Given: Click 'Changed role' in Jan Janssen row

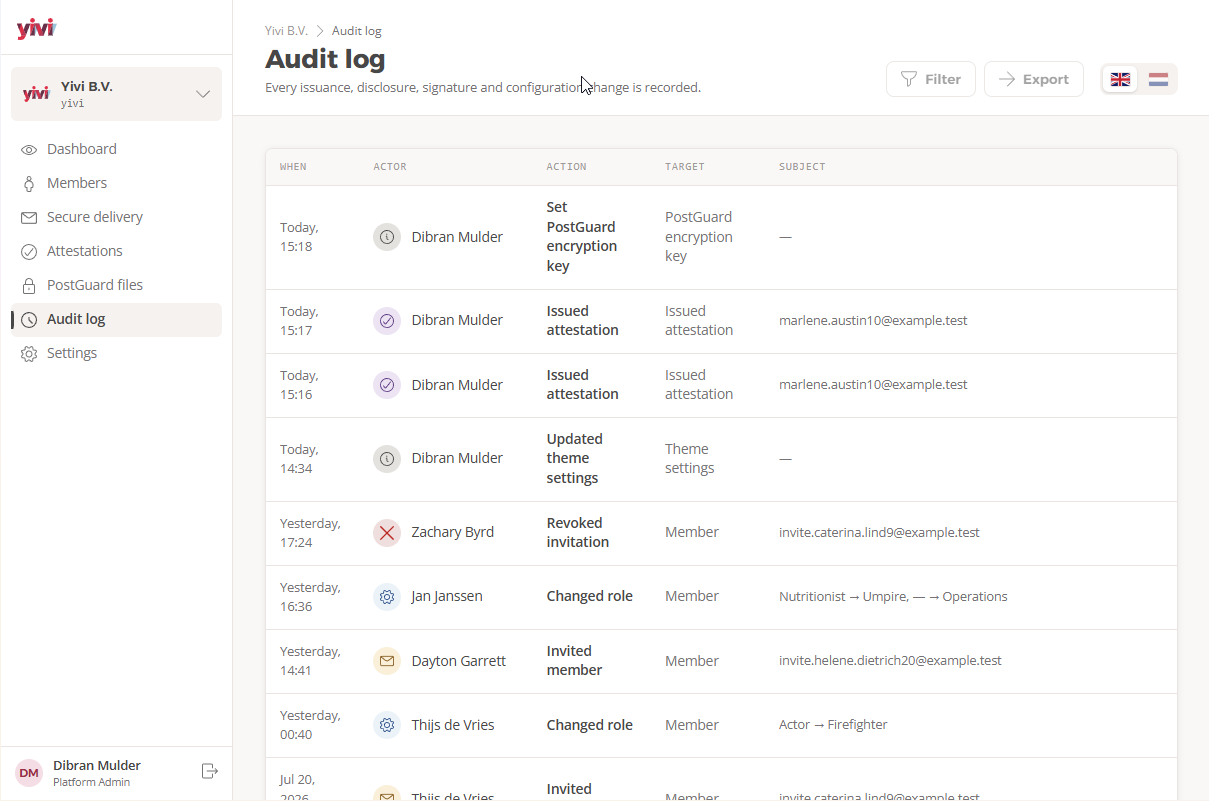Looking at the screenshot, I should coord(589,596).
